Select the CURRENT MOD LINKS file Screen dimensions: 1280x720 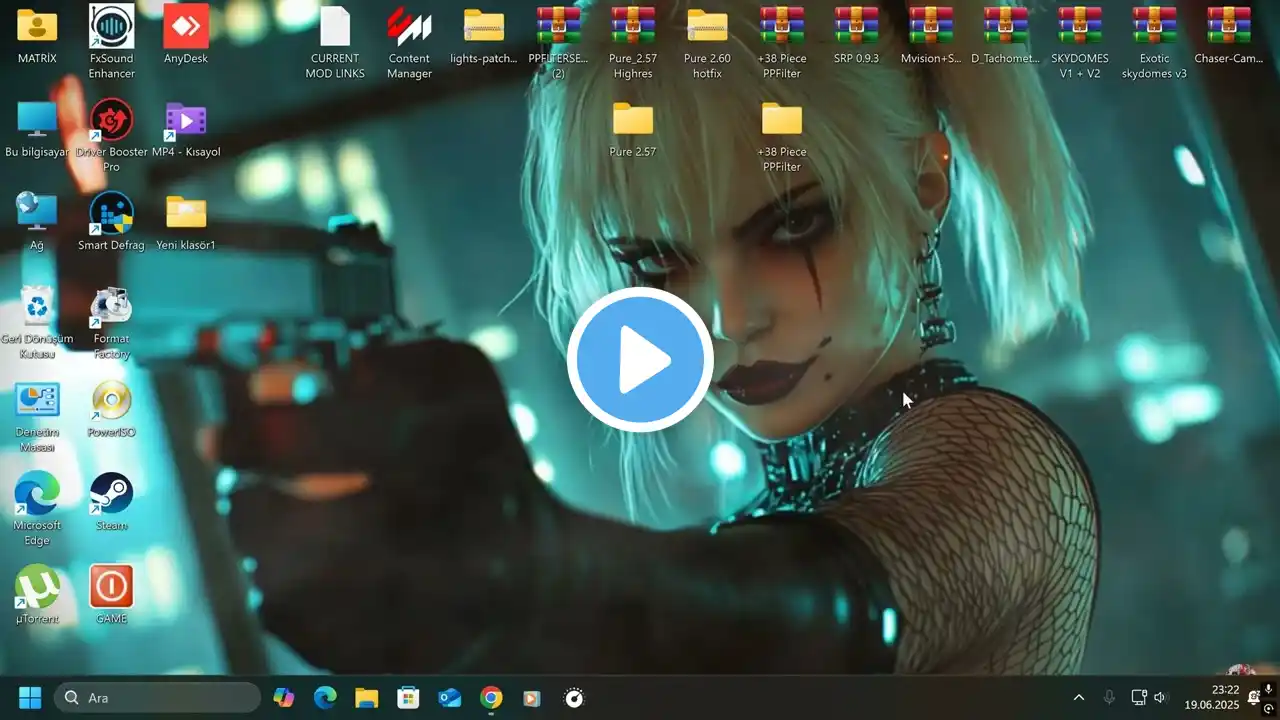click(335, 27)
